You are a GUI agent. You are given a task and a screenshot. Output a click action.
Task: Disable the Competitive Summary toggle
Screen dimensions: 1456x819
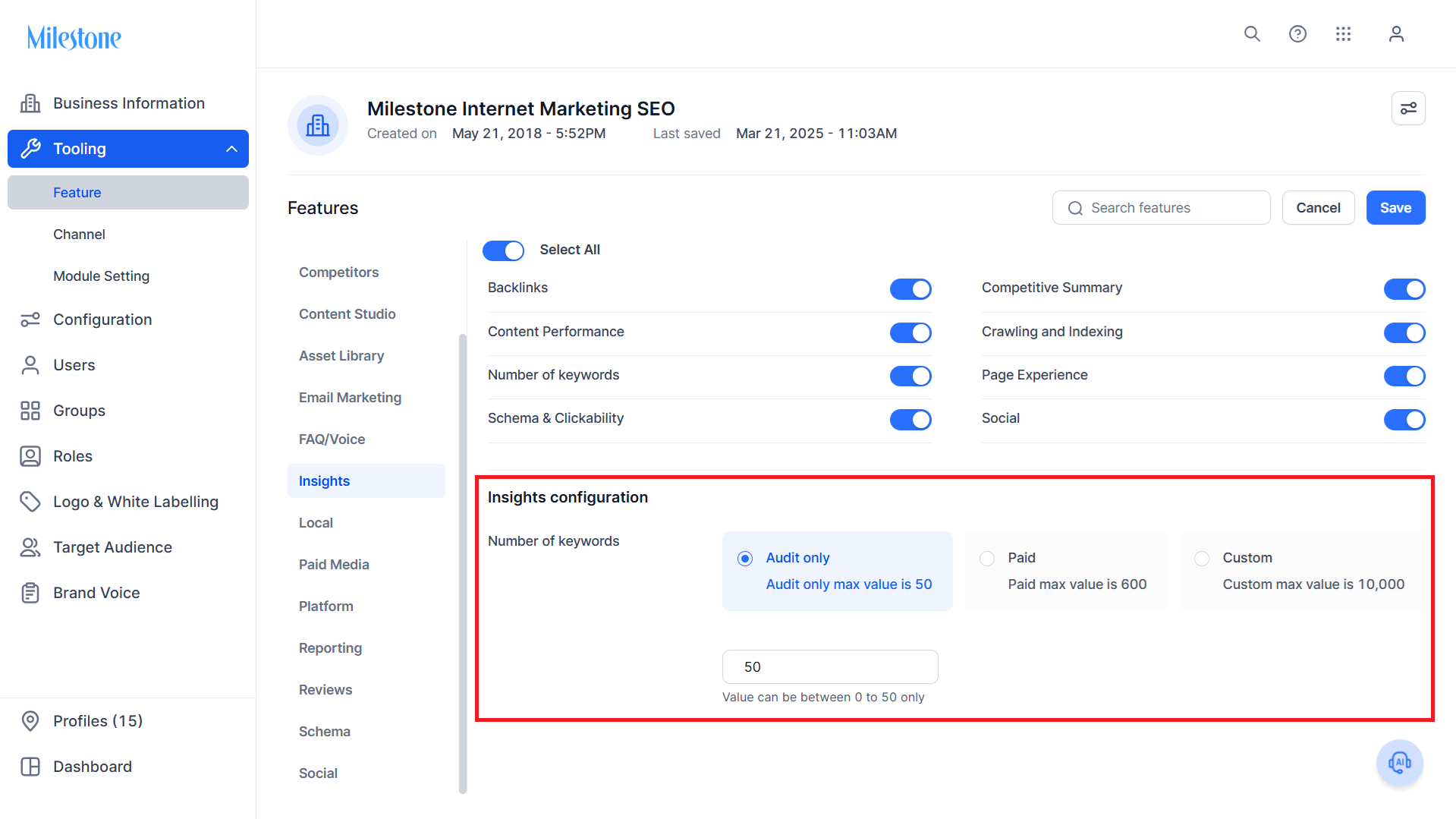click(1404, 289)
